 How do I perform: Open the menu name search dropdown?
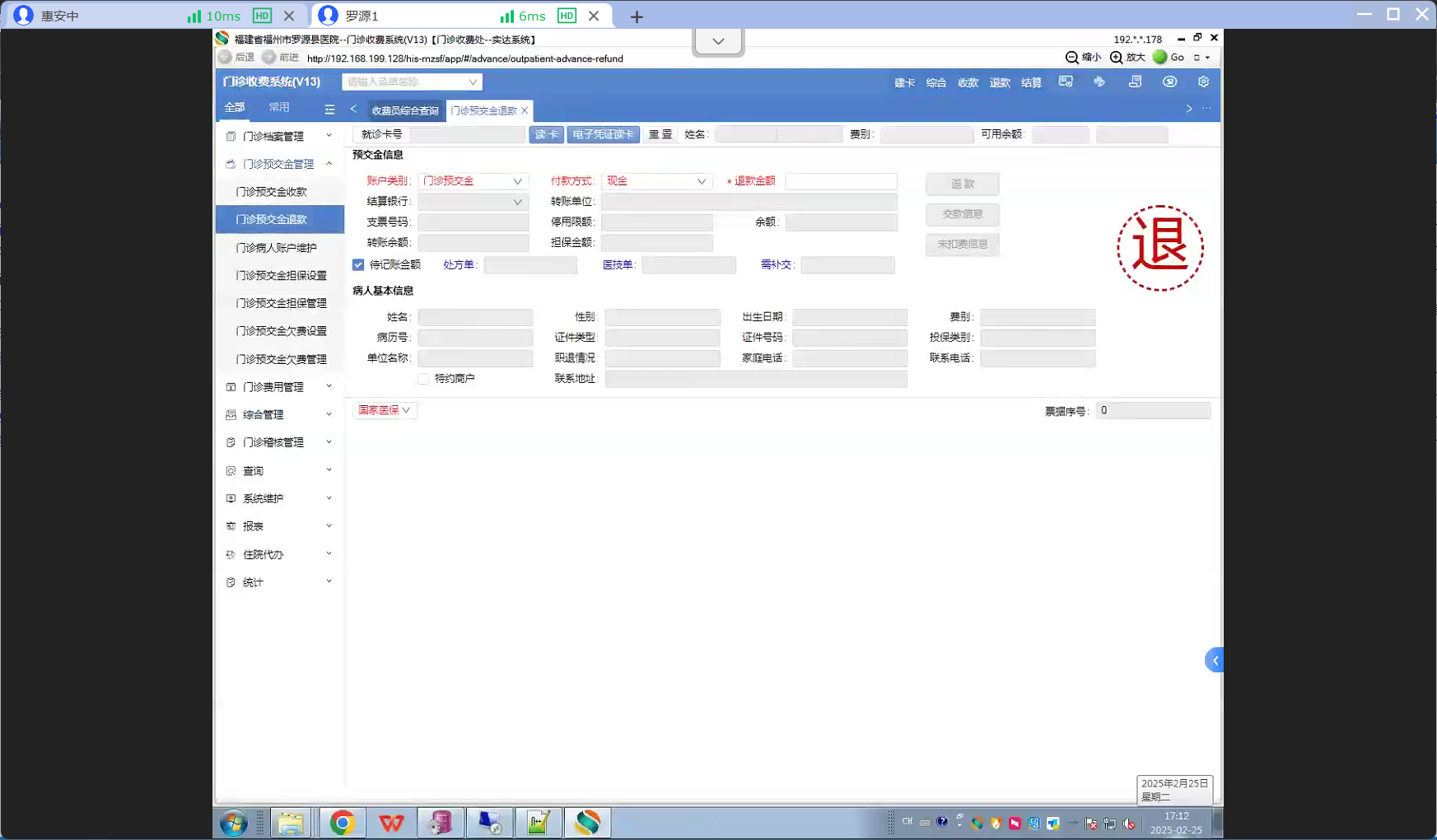[473, 82]
